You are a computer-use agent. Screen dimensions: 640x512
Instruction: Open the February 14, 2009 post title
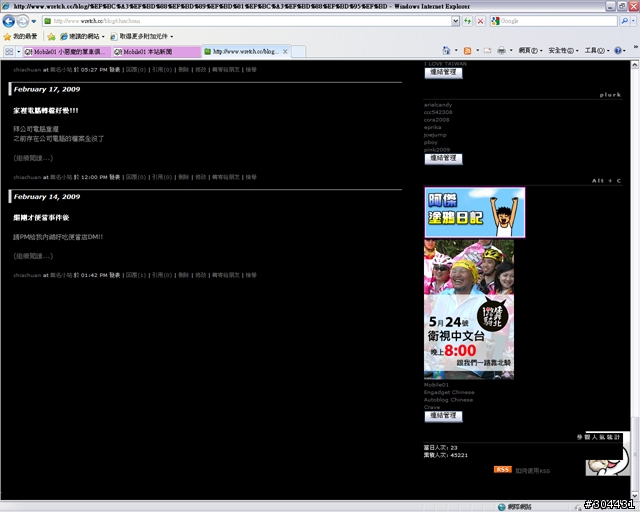(41, 218)
